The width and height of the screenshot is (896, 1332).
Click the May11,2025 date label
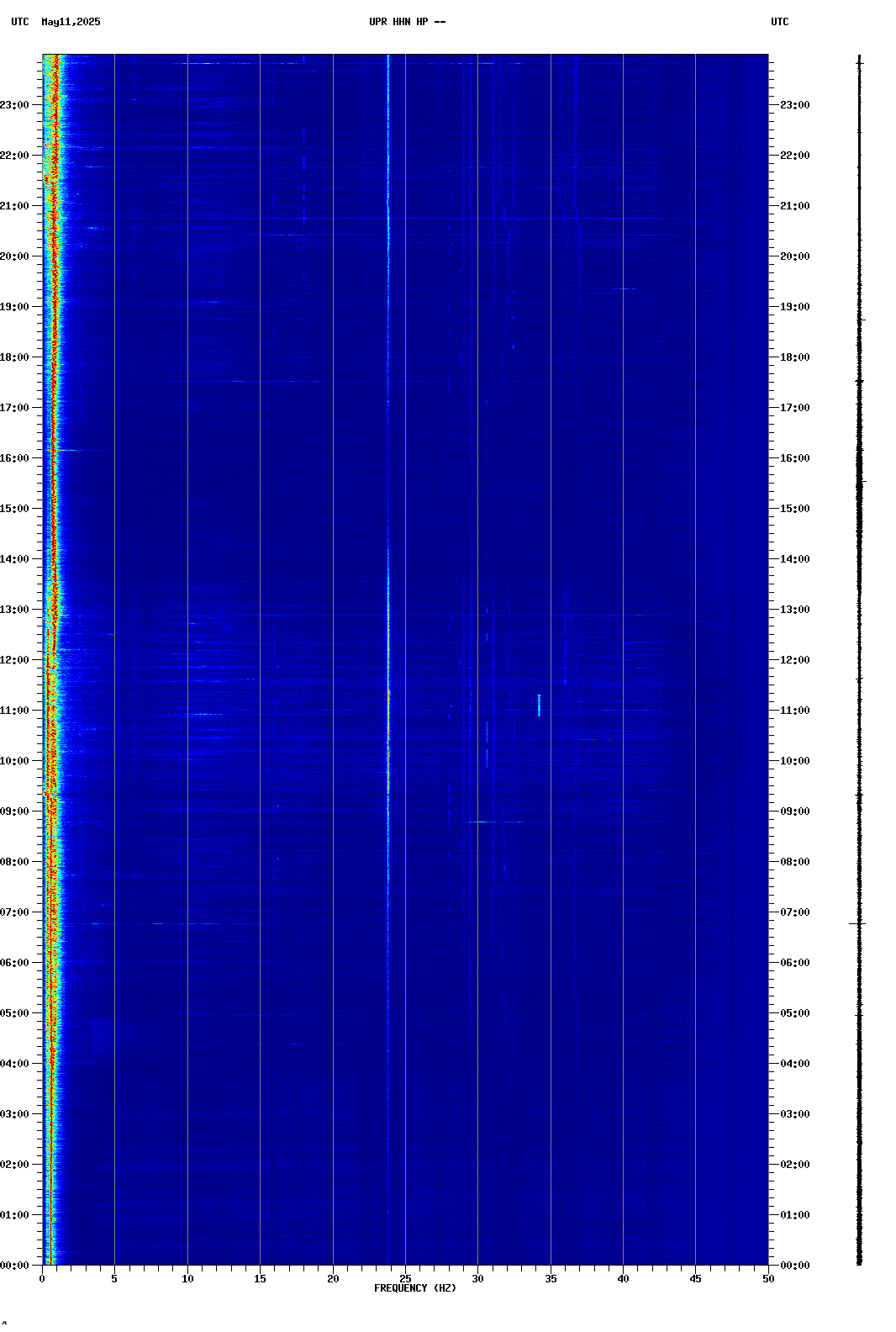point(71,22)
